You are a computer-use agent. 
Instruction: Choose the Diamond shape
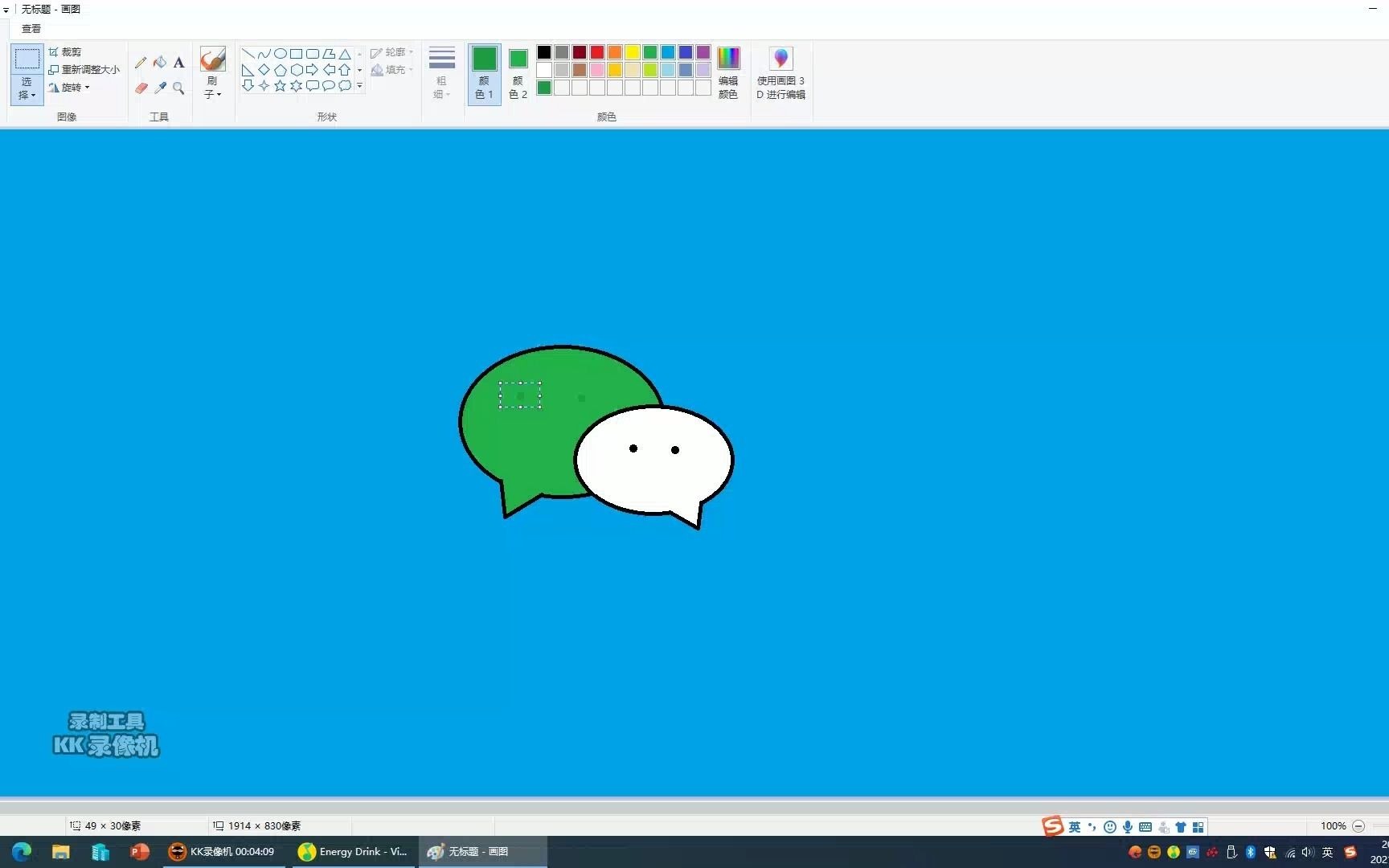[x=264, y=70]
